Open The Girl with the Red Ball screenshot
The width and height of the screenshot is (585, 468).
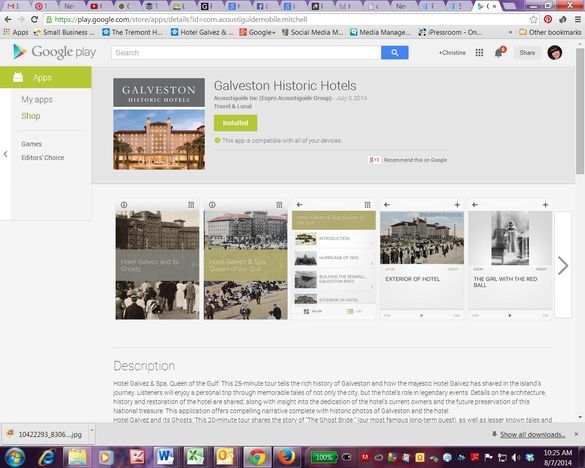[510, 259]
